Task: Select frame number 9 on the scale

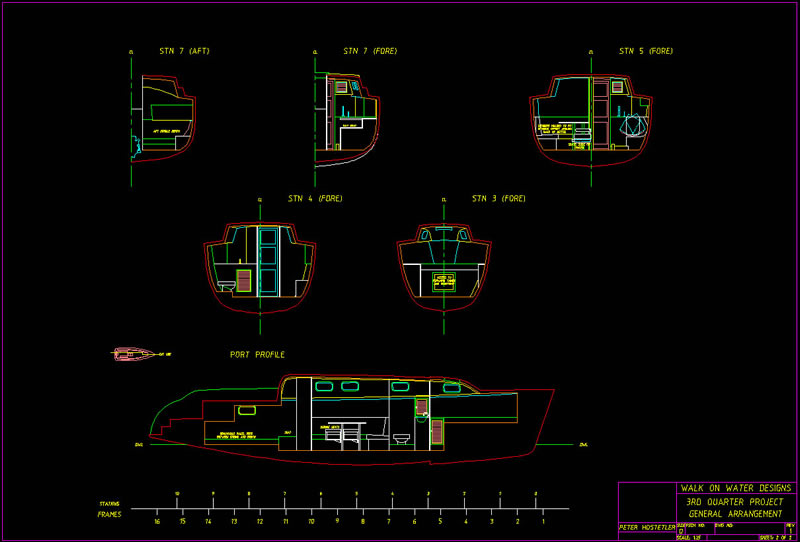Action: (337, 521)
